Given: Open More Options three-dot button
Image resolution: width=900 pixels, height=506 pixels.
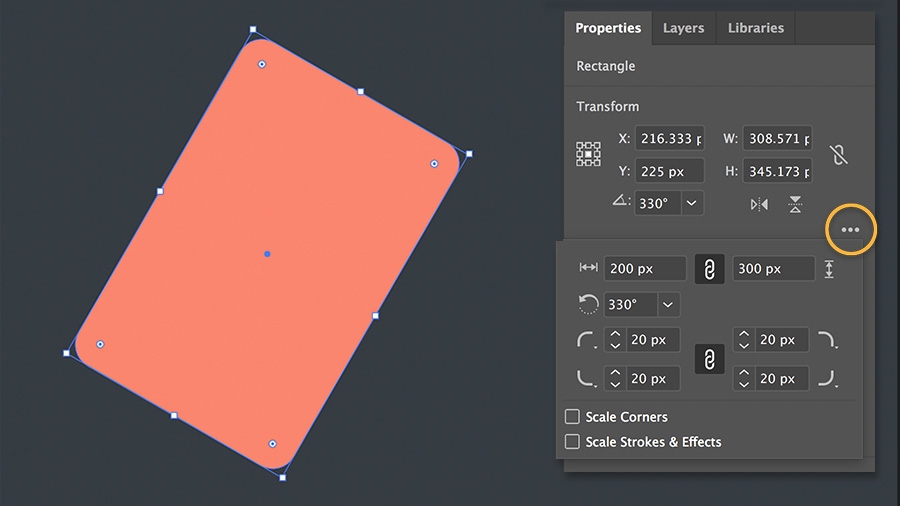Looking at the screenshot, I should point(850,230).
